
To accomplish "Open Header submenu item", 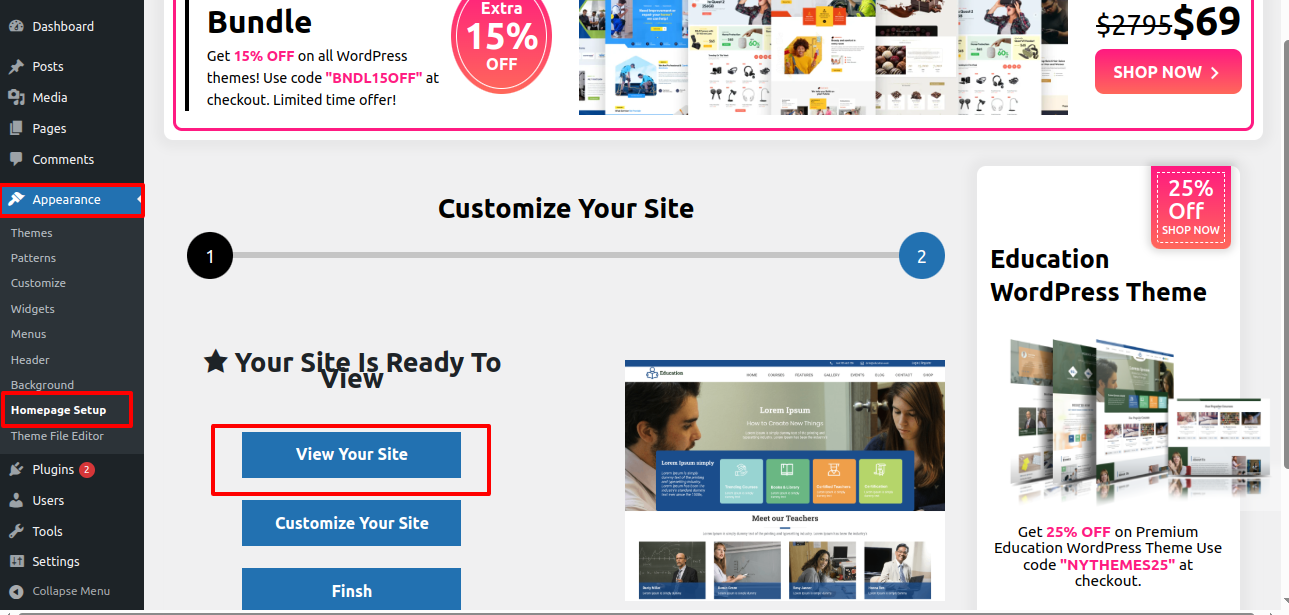I will (x=30, y=360).
